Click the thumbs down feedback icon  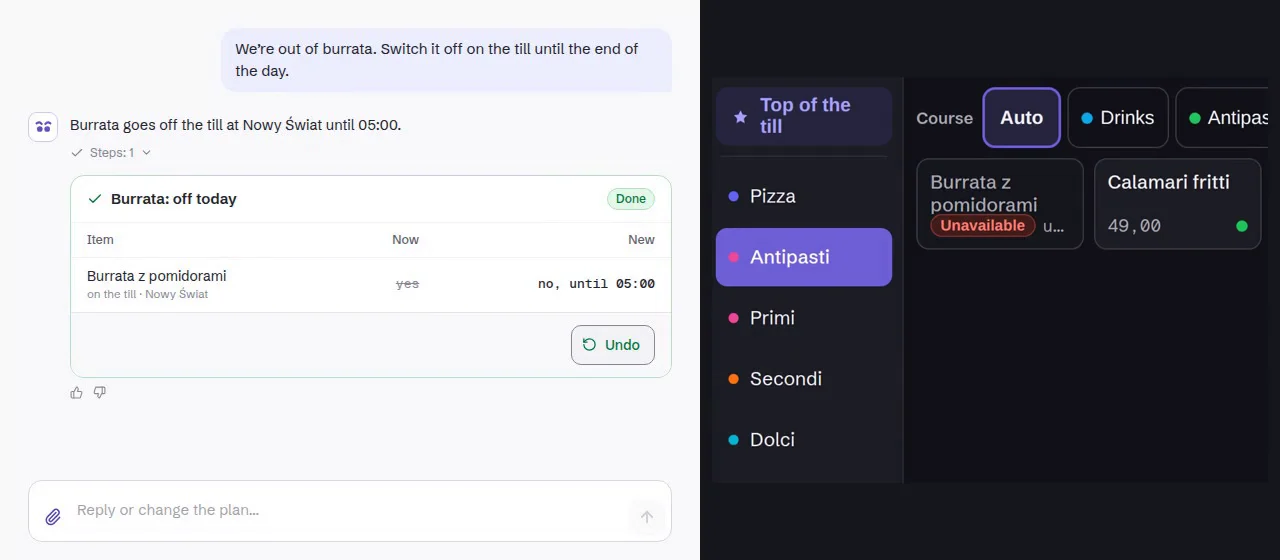[100, 393]
